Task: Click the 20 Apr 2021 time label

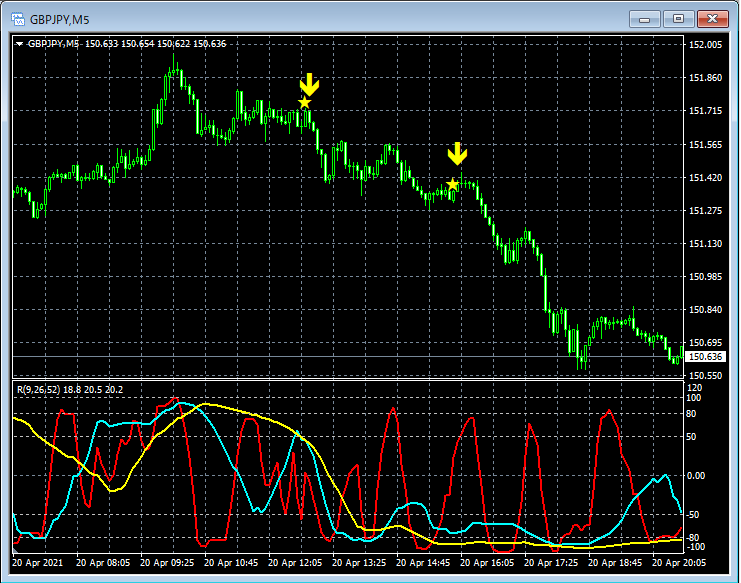Action: (37, 563)
